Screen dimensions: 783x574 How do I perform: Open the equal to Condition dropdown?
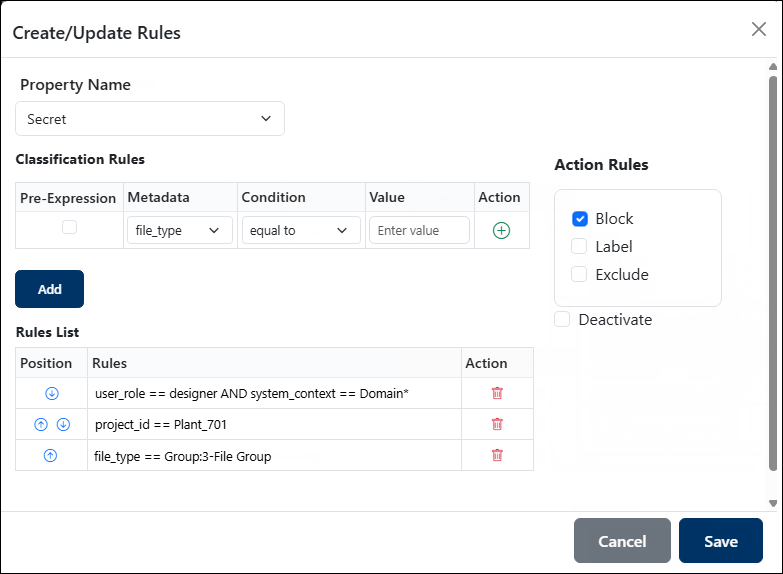point(301,230)
